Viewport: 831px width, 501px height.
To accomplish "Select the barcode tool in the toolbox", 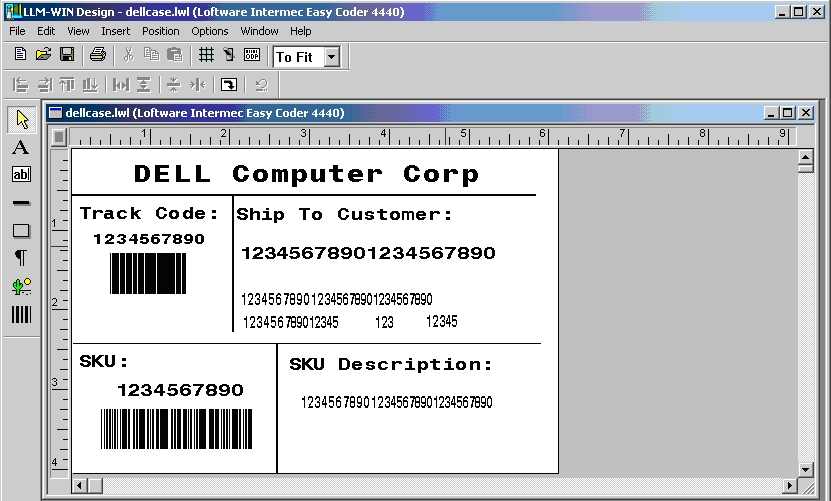I will click(x=20, y=314).
